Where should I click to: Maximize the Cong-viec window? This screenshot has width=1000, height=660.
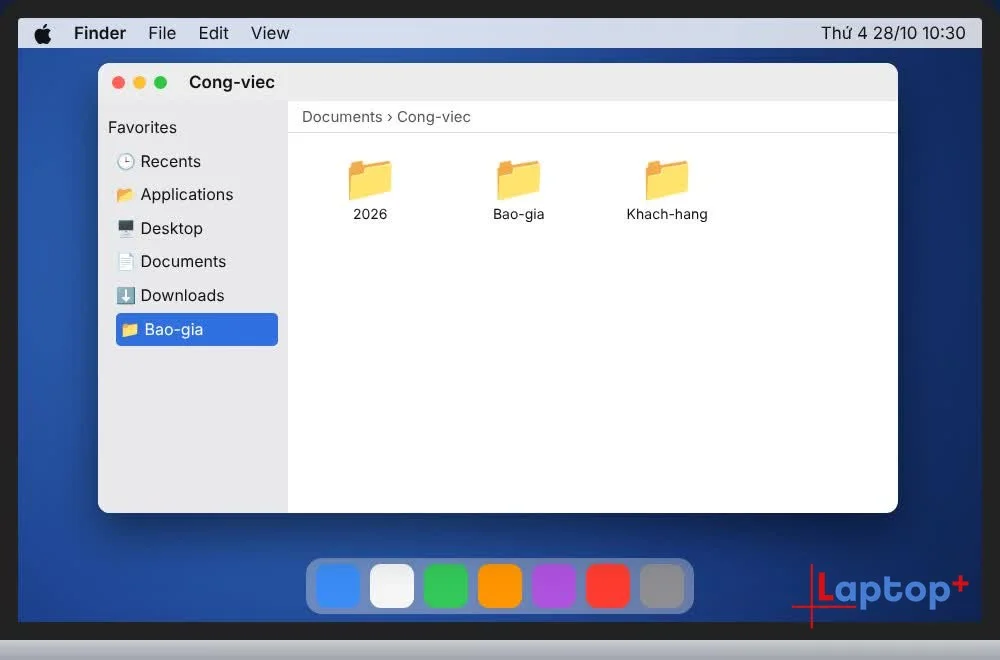coord(161,82)
